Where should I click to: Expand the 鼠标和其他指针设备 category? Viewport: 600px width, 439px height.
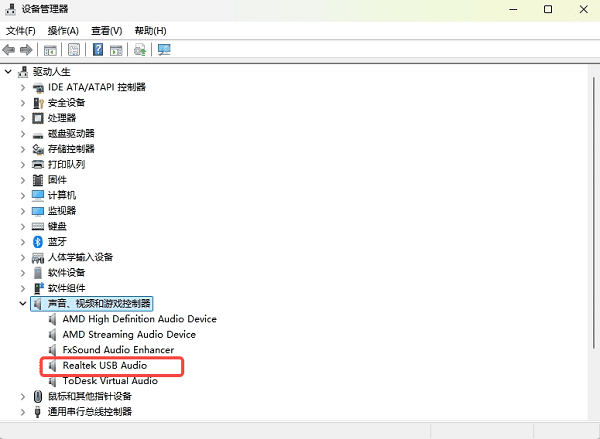[23, 397]
